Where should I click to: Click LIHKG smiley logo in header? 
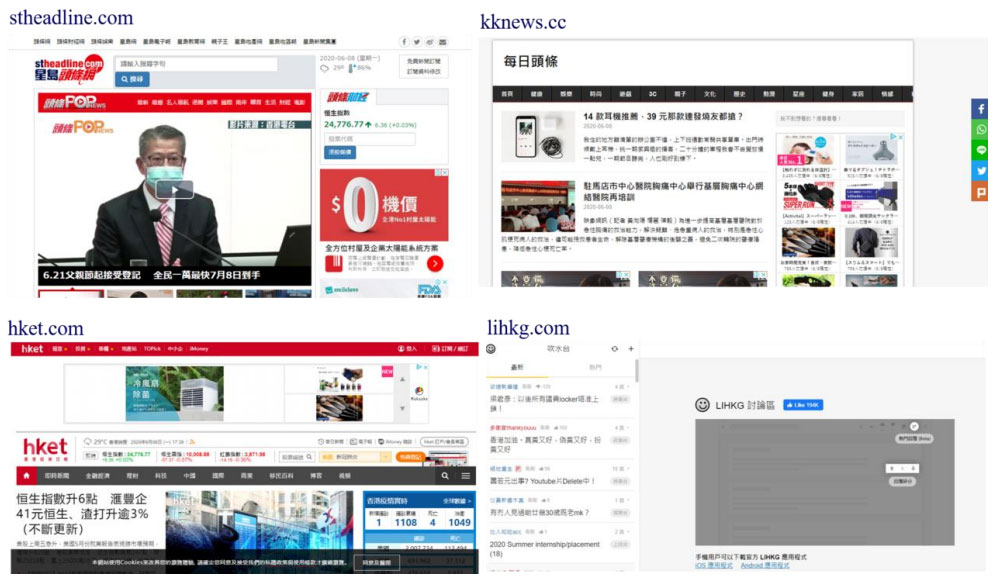[x=491, y=349]
